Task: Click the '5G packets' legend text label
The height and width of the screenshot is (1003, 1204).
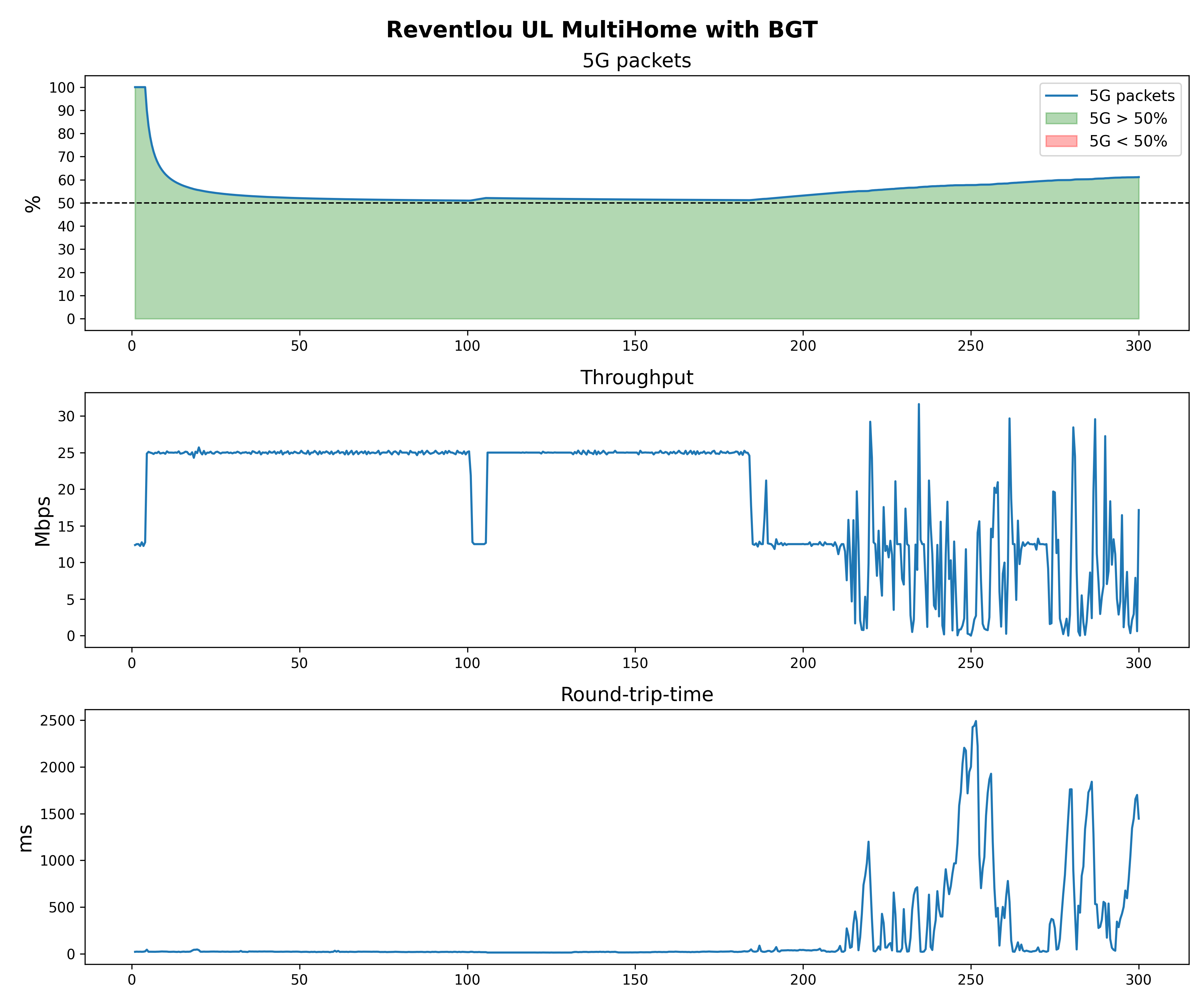Action: coord(1132,96)
